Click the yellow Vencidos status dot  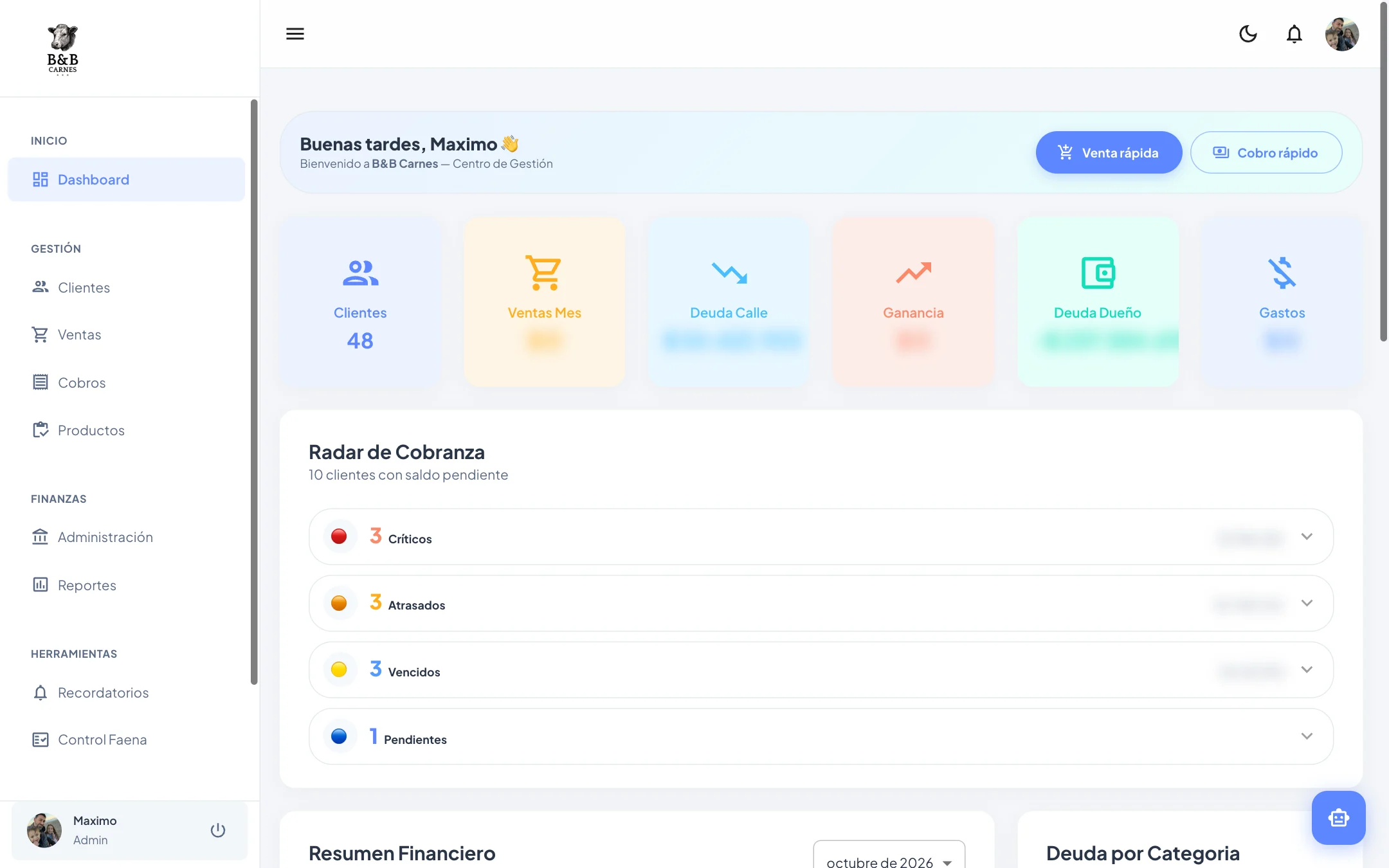click(339, 669)
